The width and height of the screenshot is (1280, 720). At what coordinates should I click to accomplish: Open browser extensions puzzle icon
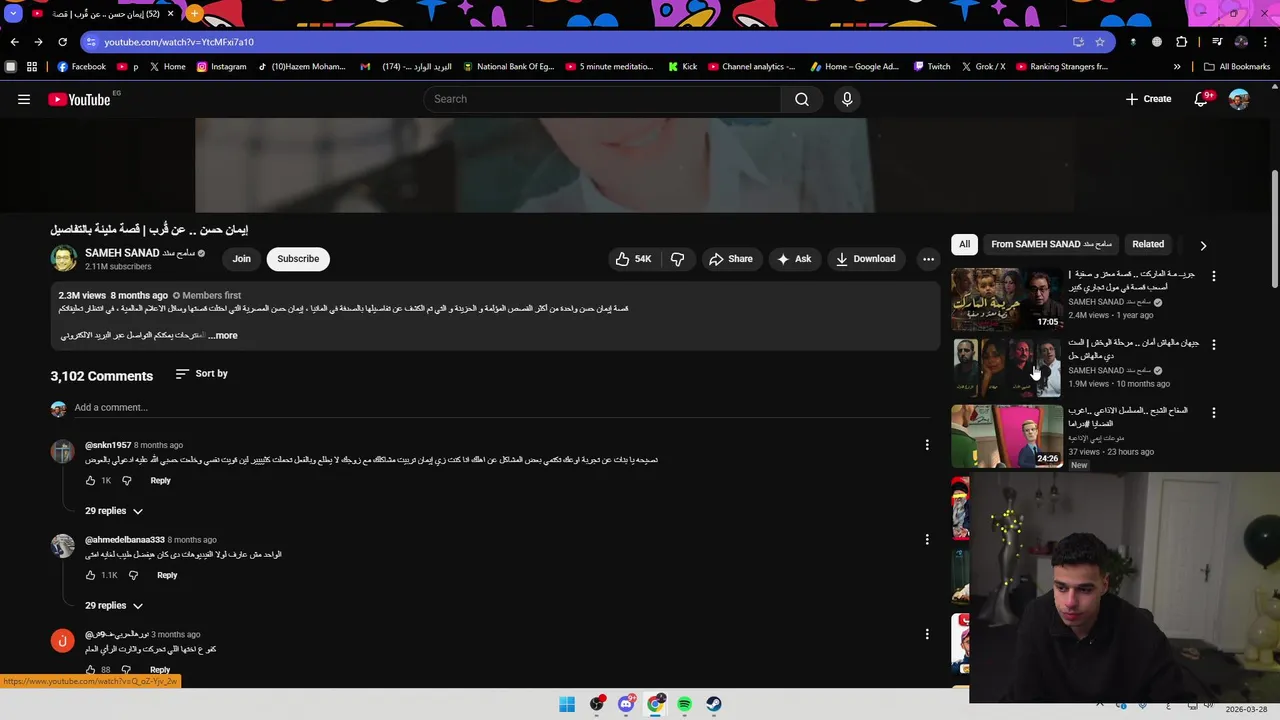coord(1182,42)
